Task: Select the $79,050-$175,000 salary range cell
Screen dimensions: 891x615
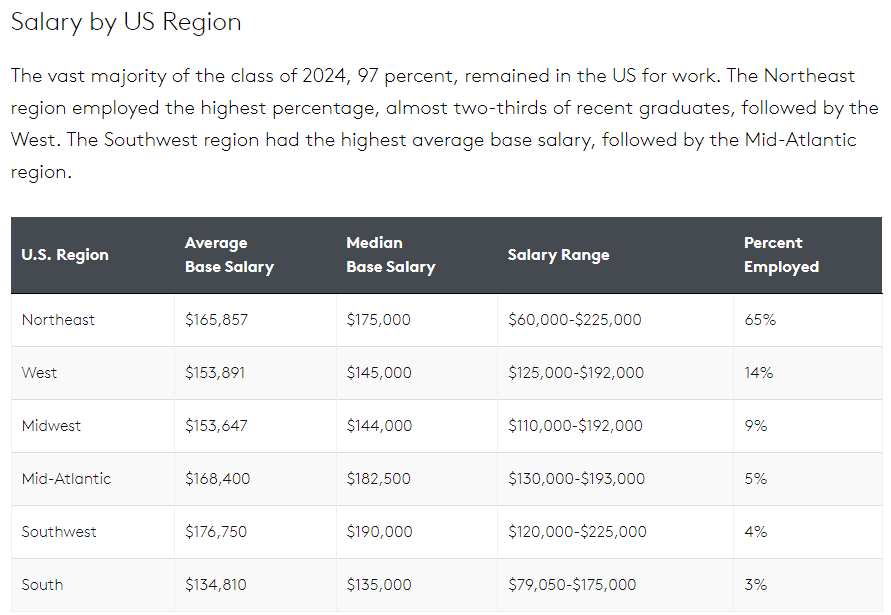Action: [571, 585]
